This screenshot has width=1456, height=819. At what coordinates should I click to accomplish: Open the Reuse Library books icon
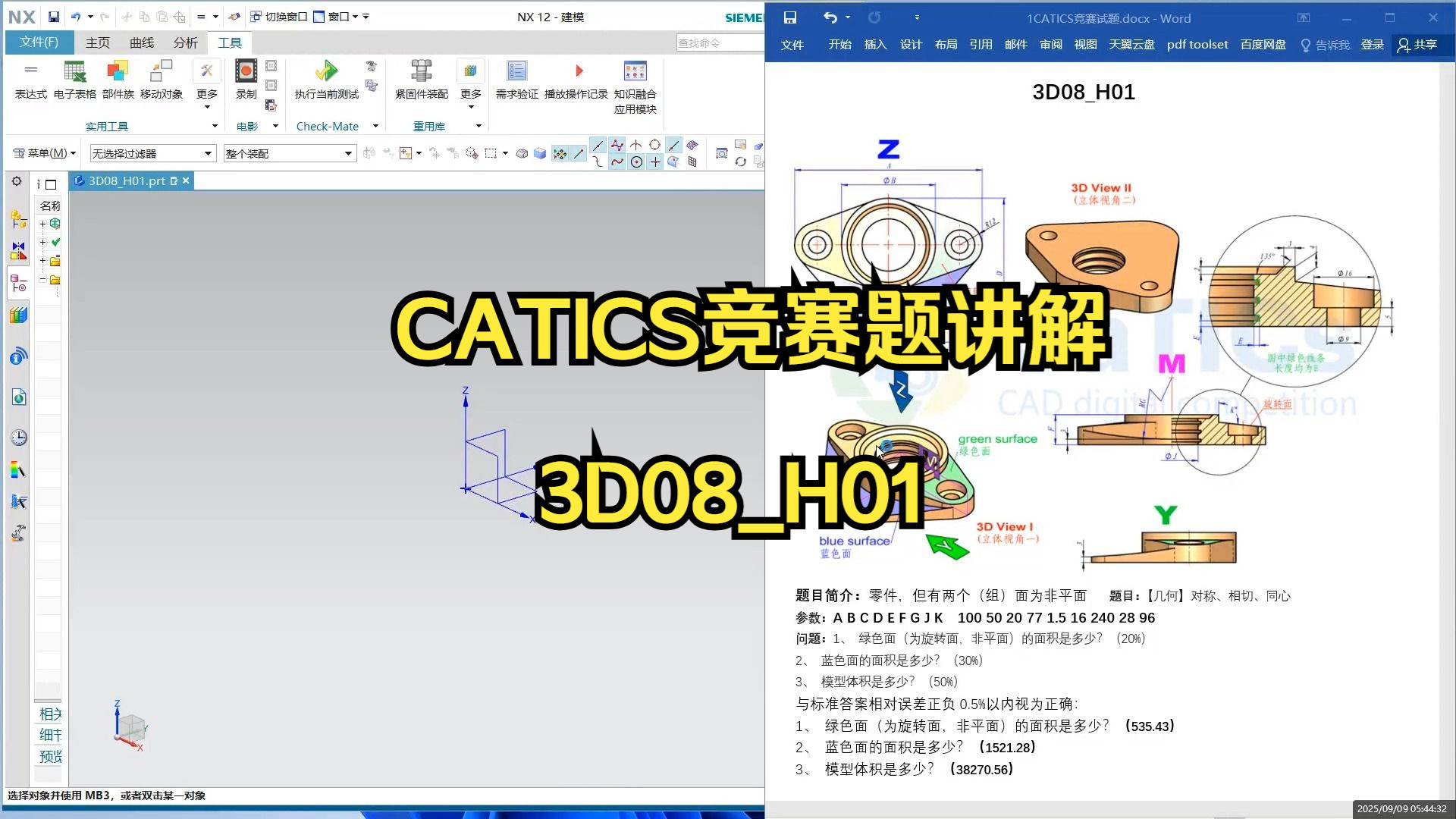(x=18, y=315)
